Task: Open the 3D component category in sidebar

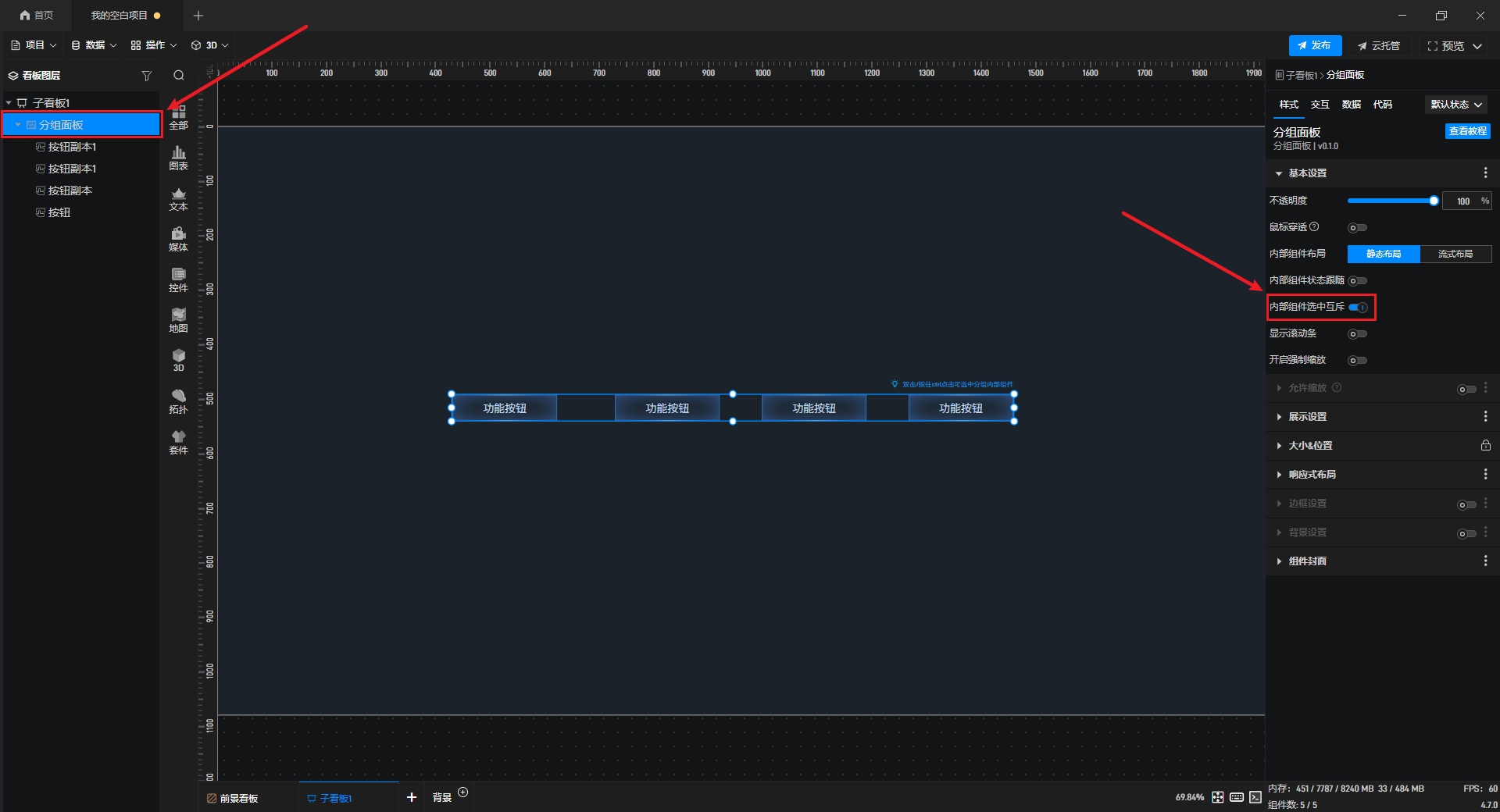Action: coord(178,360)
